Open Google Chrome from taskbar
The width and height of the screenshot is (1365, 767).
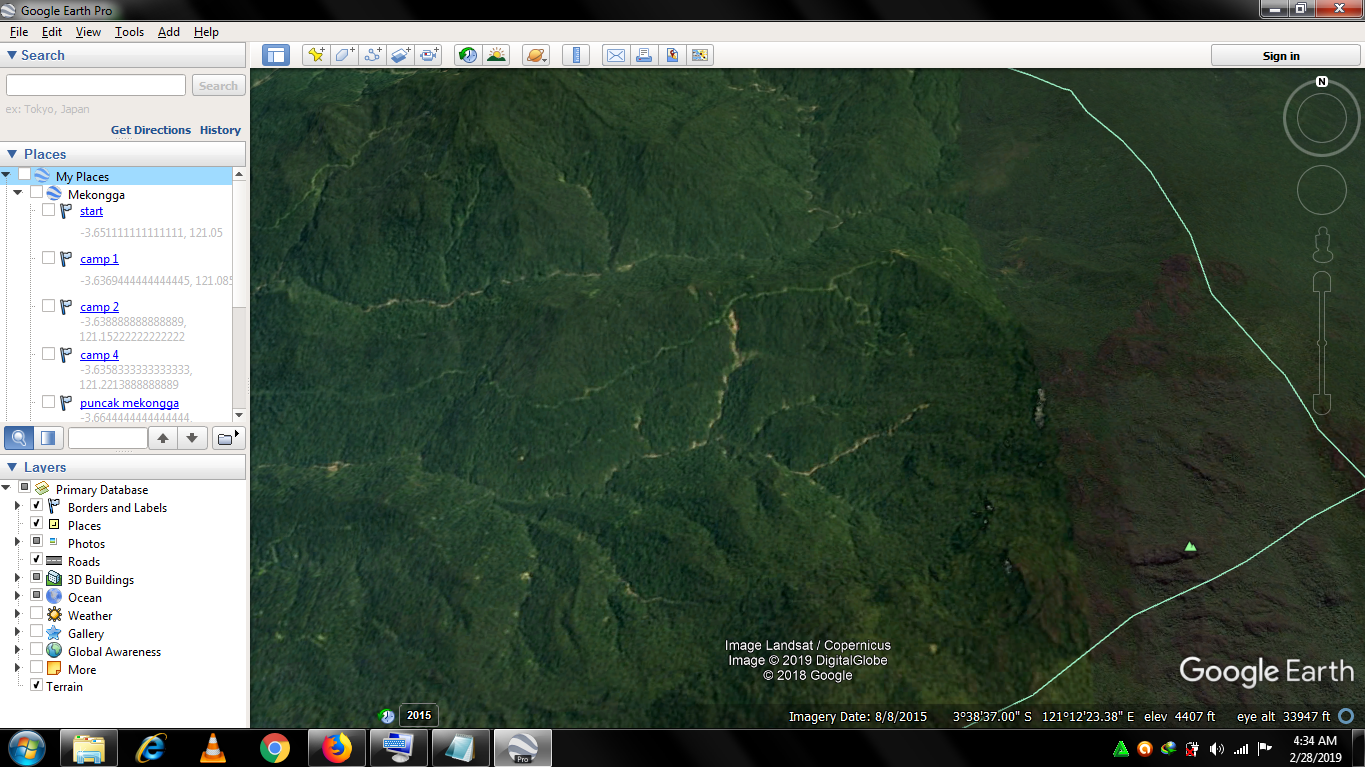[x=274, y=748]
